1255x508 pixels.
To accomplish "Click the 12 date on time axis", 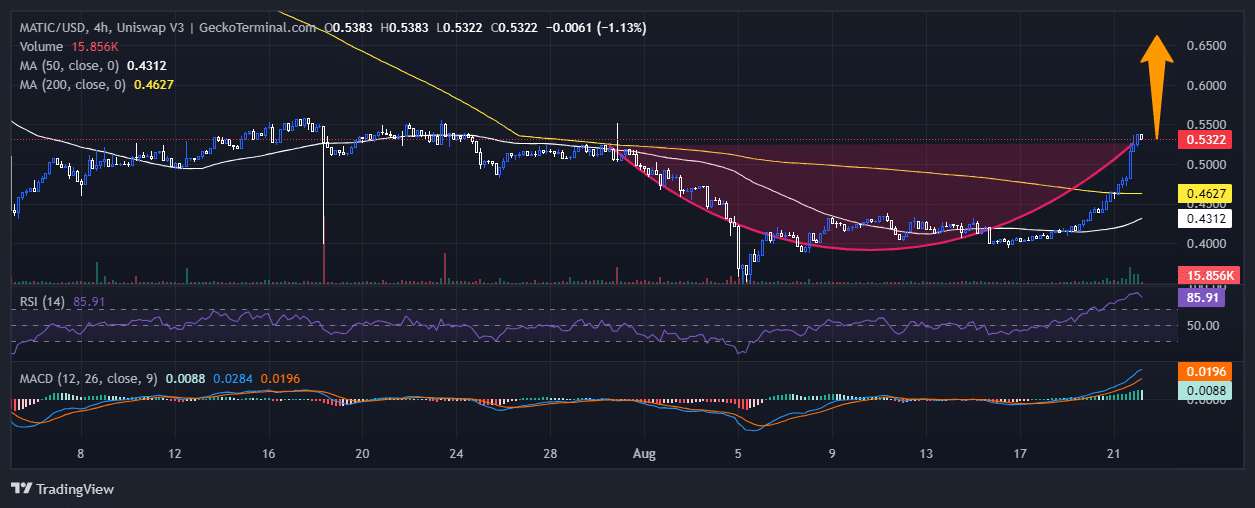I will [x=175, y=453].
